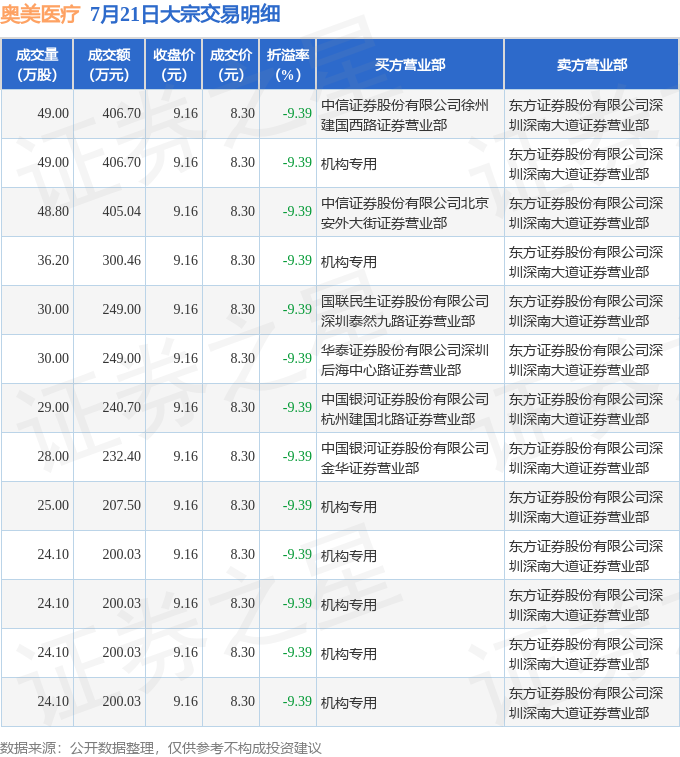The width and height of the screenshot is (680, 757).
Task: Click the 奥美医疗 stock name in the title
Action: (40, 14)
